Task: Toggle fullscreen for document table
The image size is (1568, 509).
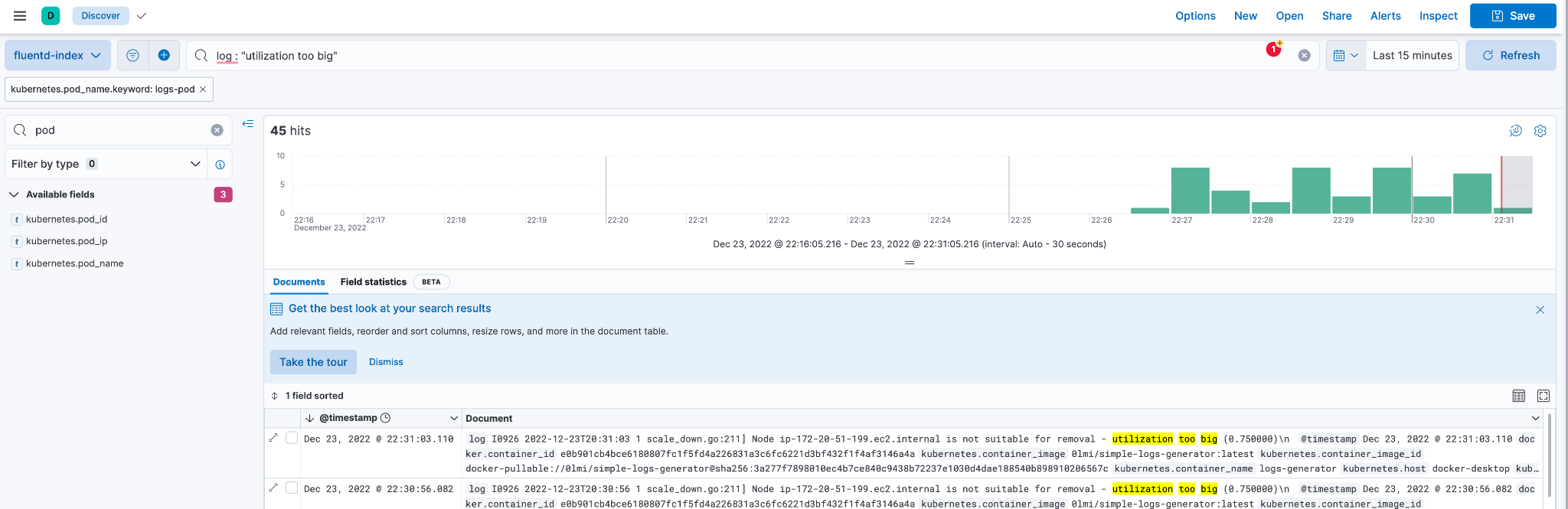Action: 1543,396
